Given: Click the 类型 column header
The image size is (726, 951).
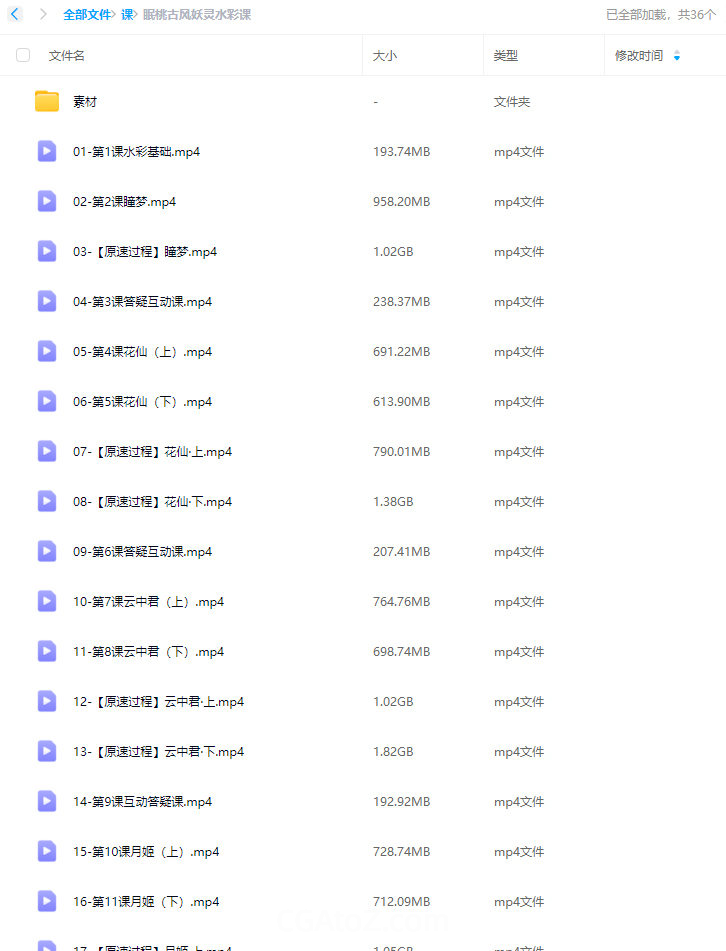Looking at the screenshot, I should (x=505, y=56).
